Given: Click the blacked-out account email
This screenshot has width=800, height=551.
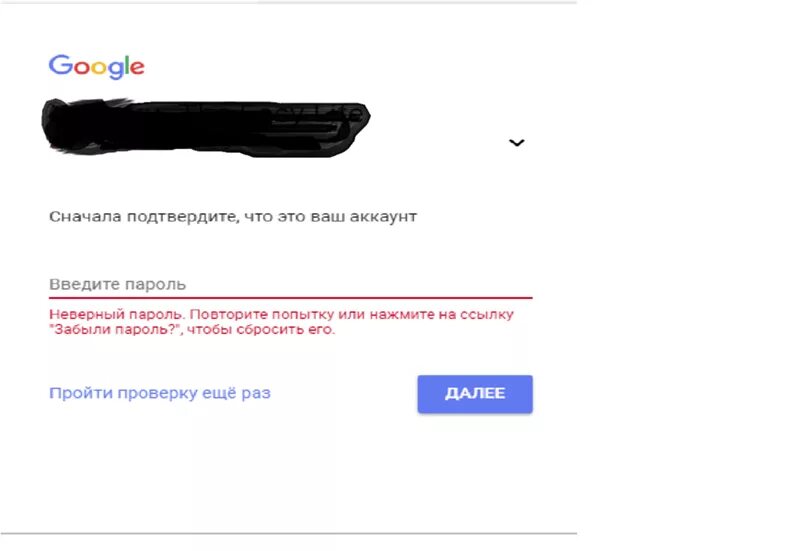Looking at the screenshot, I should click(x=206, y=128).
